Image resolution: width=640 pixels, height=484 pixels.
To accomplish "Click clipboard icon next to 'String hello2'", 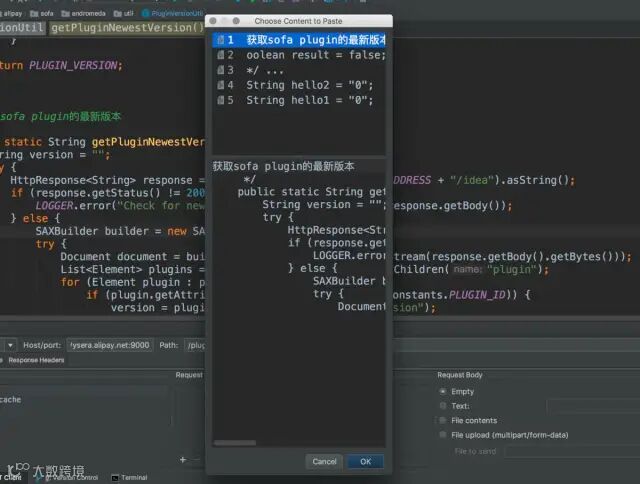I will click(x=220, y=85).
